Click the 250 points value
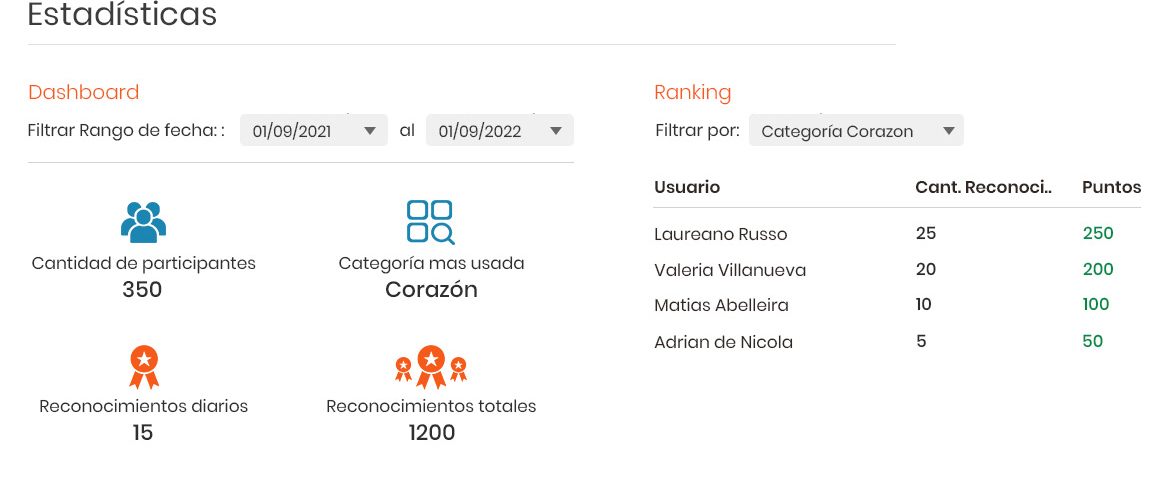 1098,234
